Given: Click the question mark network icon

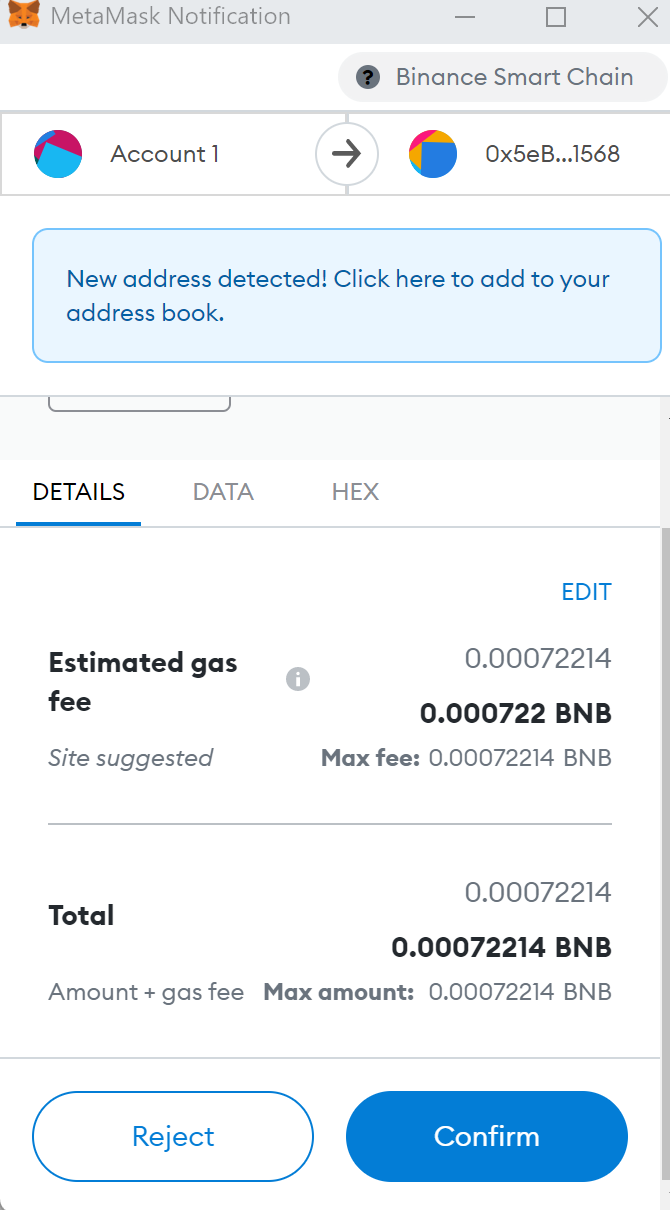Looking at the screenshot, I should tap(369, 77).
